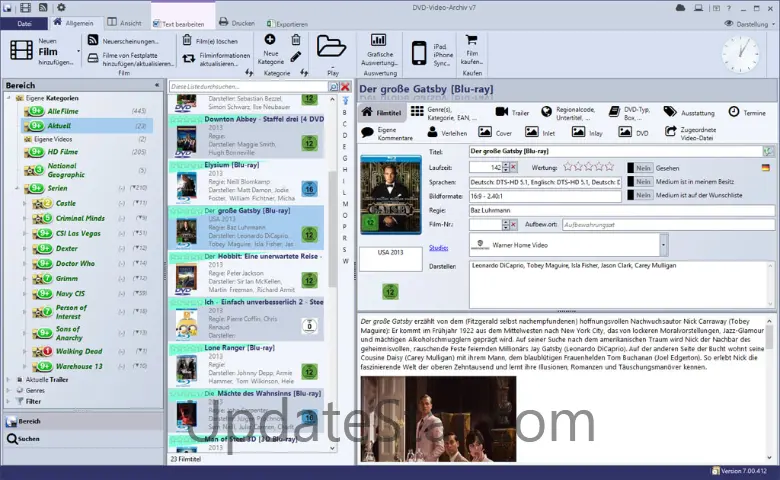Click Bereich button at bottom panel
This screenshot has height=480, width=780.
82,421
